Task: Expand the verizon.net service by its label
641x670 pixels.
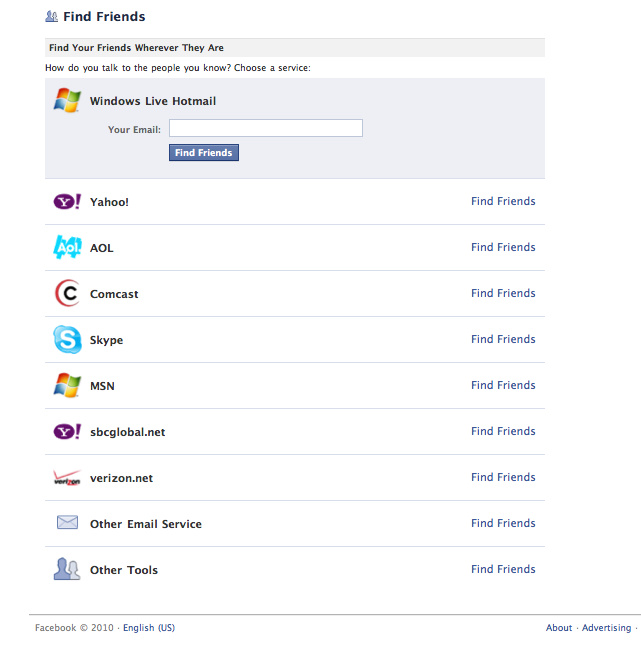Action: pos(121,478)
